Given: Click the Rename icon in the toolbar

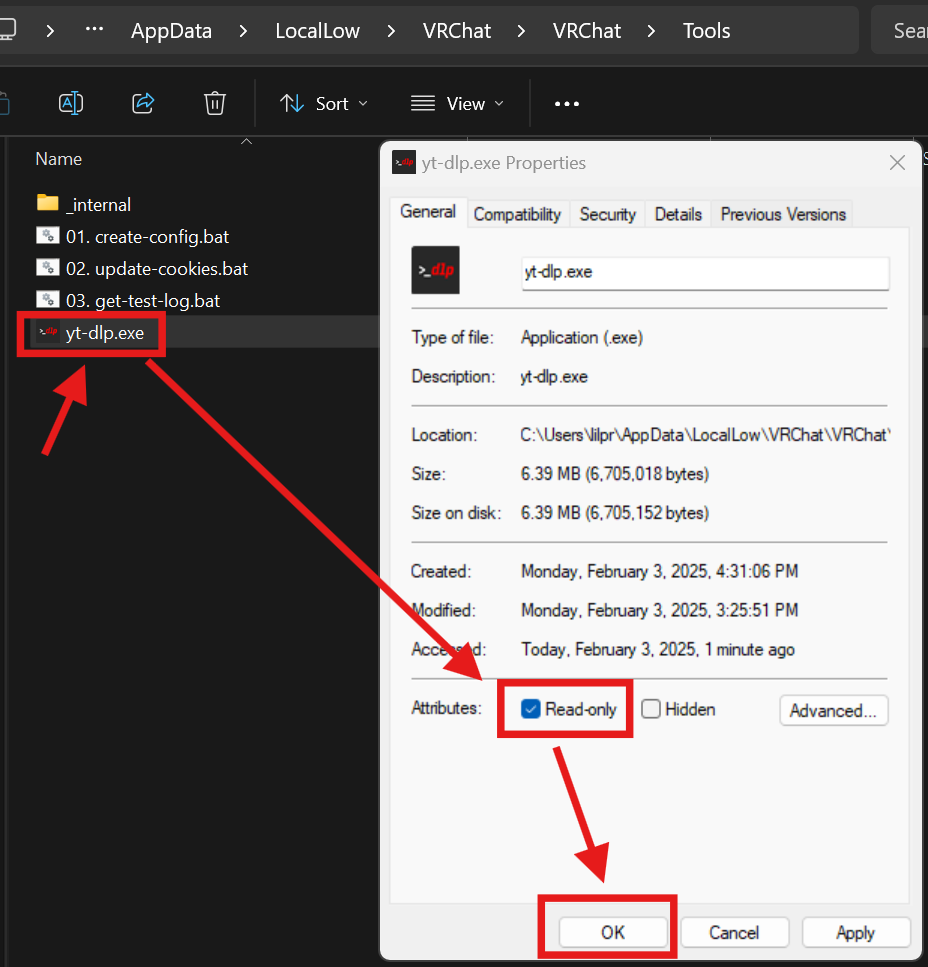Looking at the screenshot, I should point(71,103).
